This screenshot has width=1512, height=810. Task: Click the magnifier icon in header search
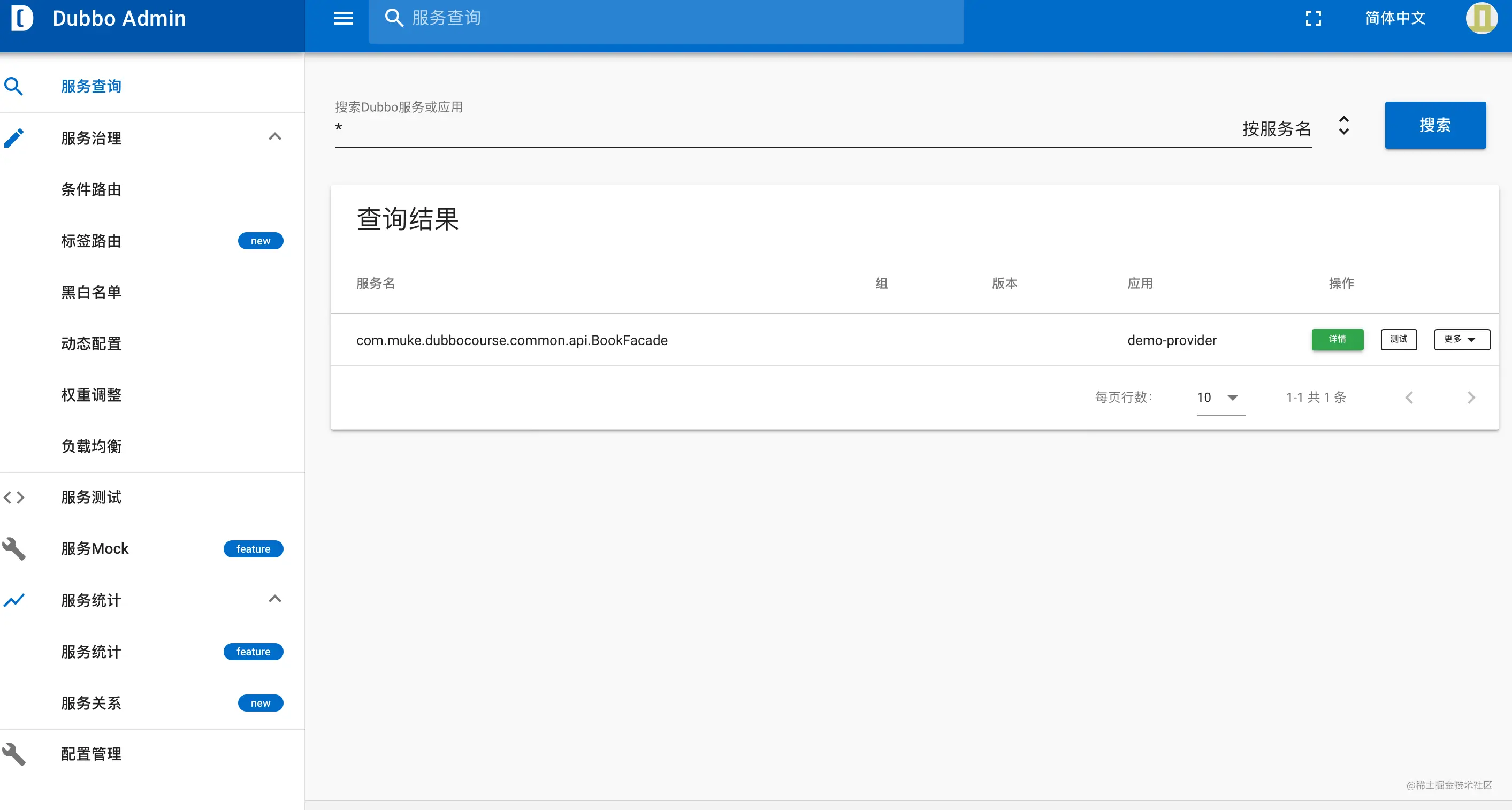[x=394, y=18]
